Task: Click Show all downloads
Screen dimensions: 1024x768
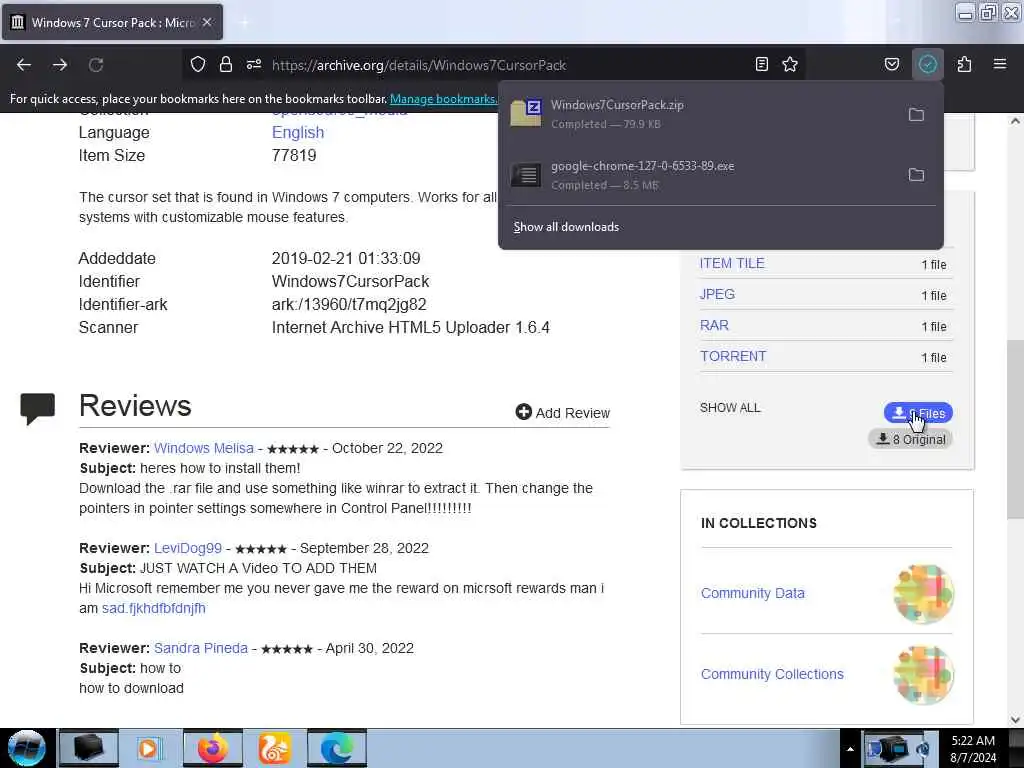Action: pyautogui.click(x=566, y=227)
